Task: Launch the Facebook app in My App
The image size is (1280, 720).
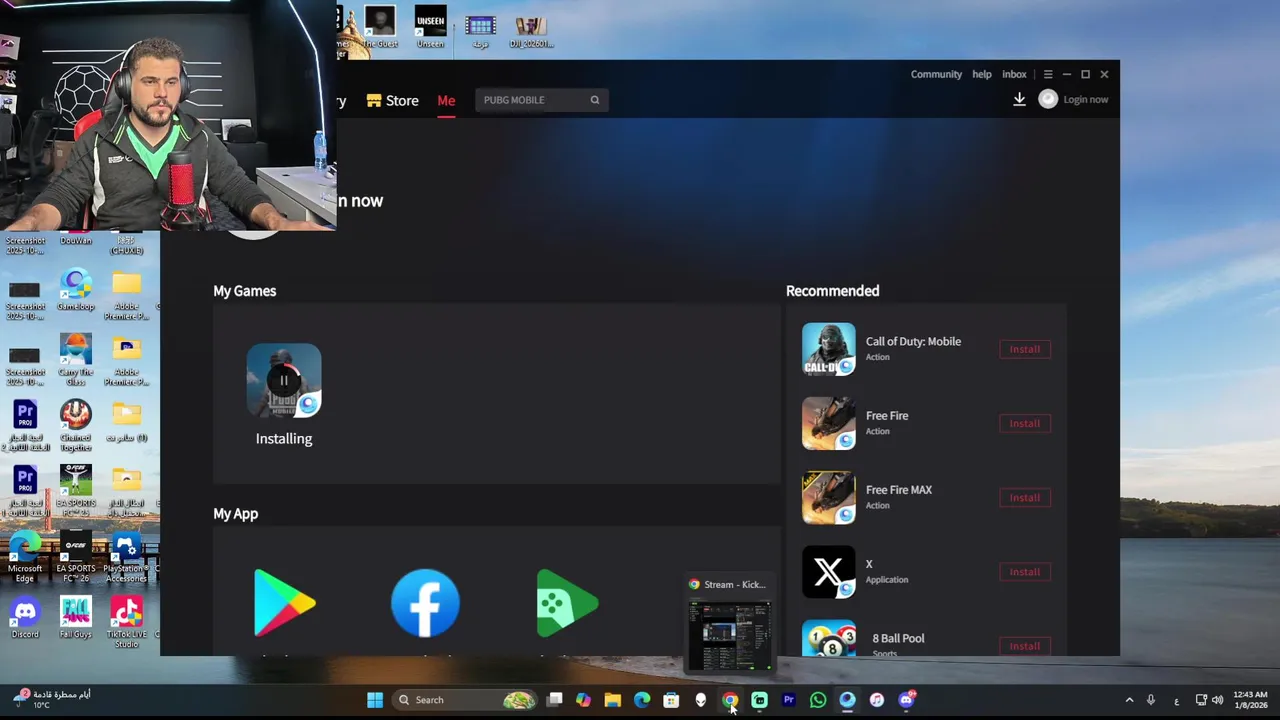Action: click(x=425, y=603)
